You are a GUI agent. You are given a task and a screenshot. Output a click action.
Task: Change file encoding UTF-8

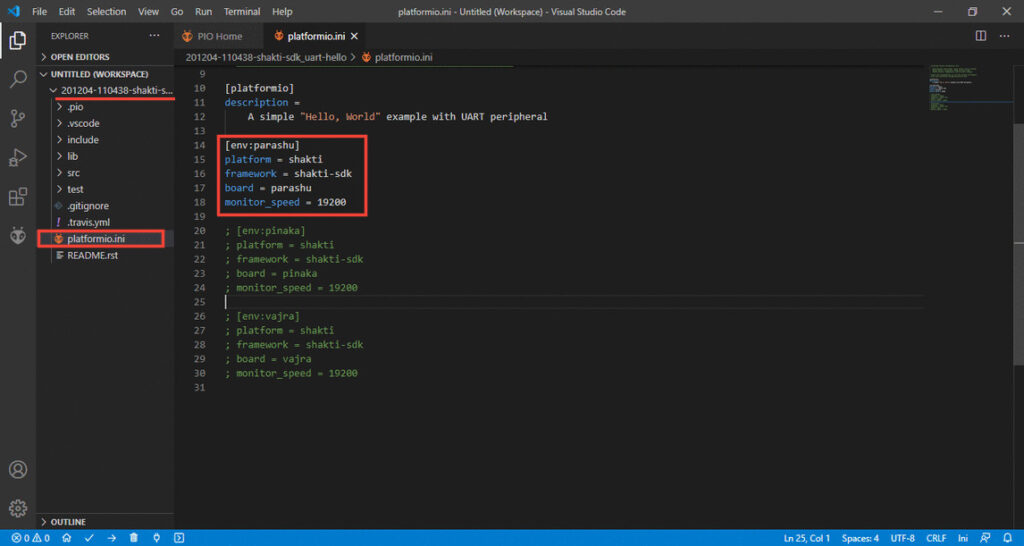coord(903,538)
